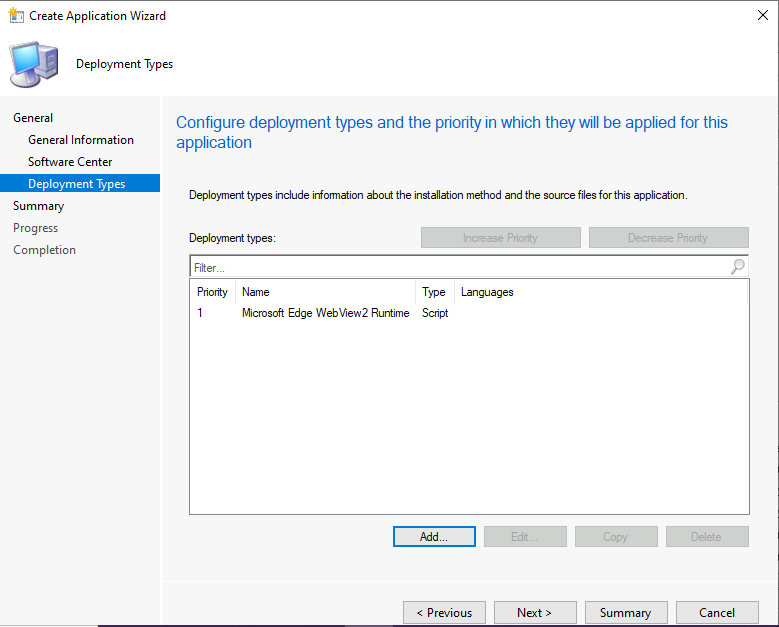Image resolution: width=779 pixels, height=627 pixels.
Task: Click the Decrease Priority button
Action: click(668, 237)
